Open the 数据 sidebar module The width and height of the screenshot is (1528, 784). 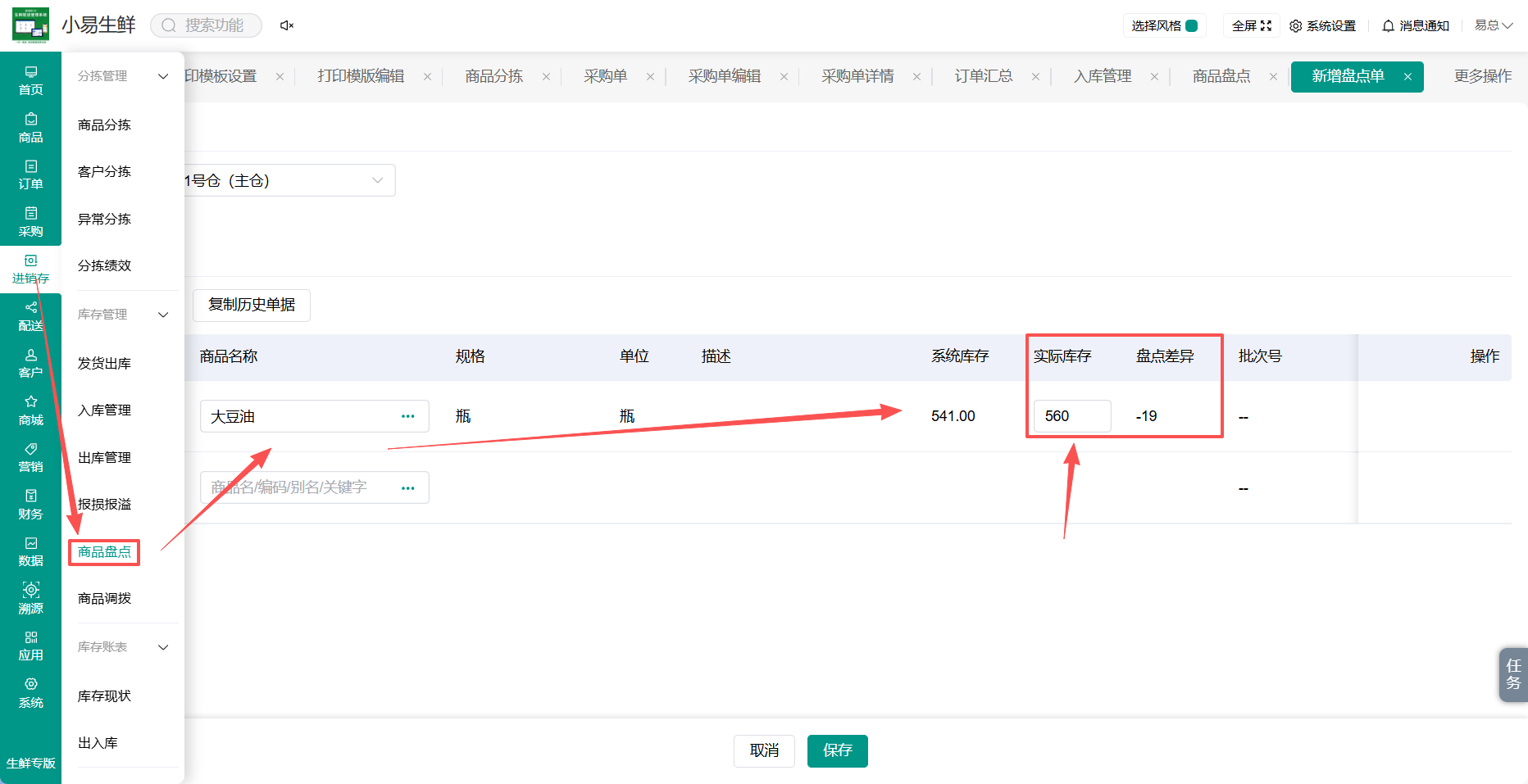[30, 551]
